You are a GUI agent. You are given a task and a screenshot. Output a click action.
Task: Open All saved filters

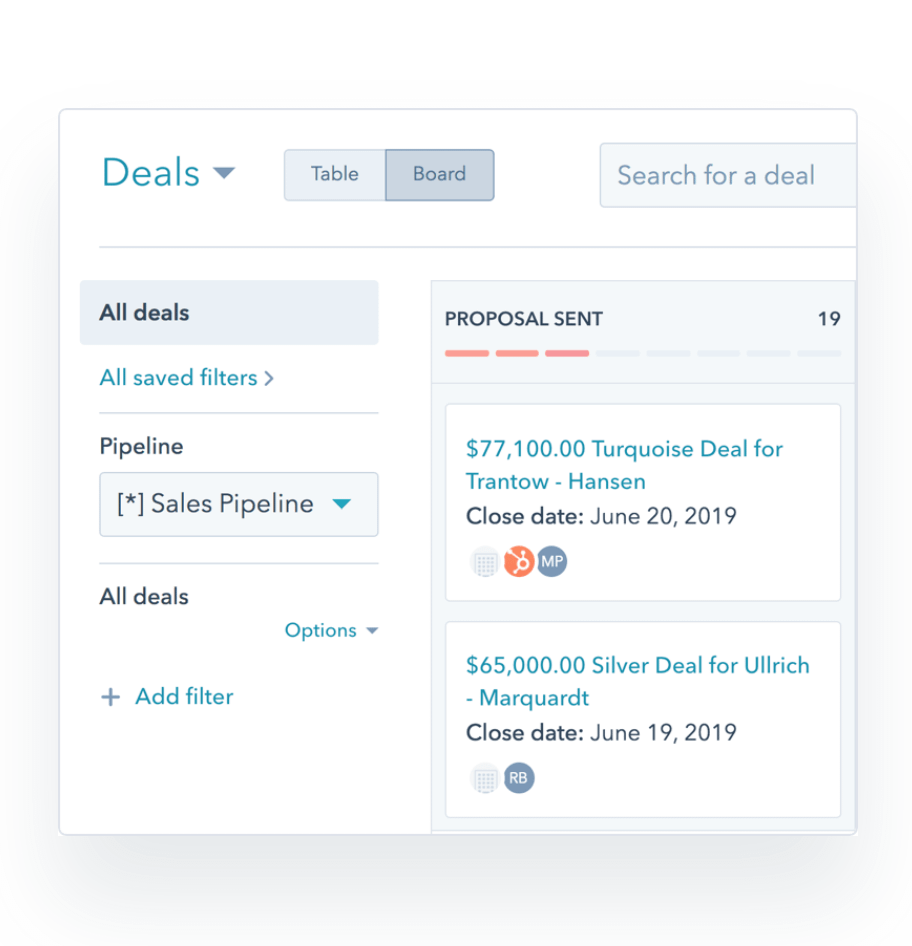tap(186, 378)
